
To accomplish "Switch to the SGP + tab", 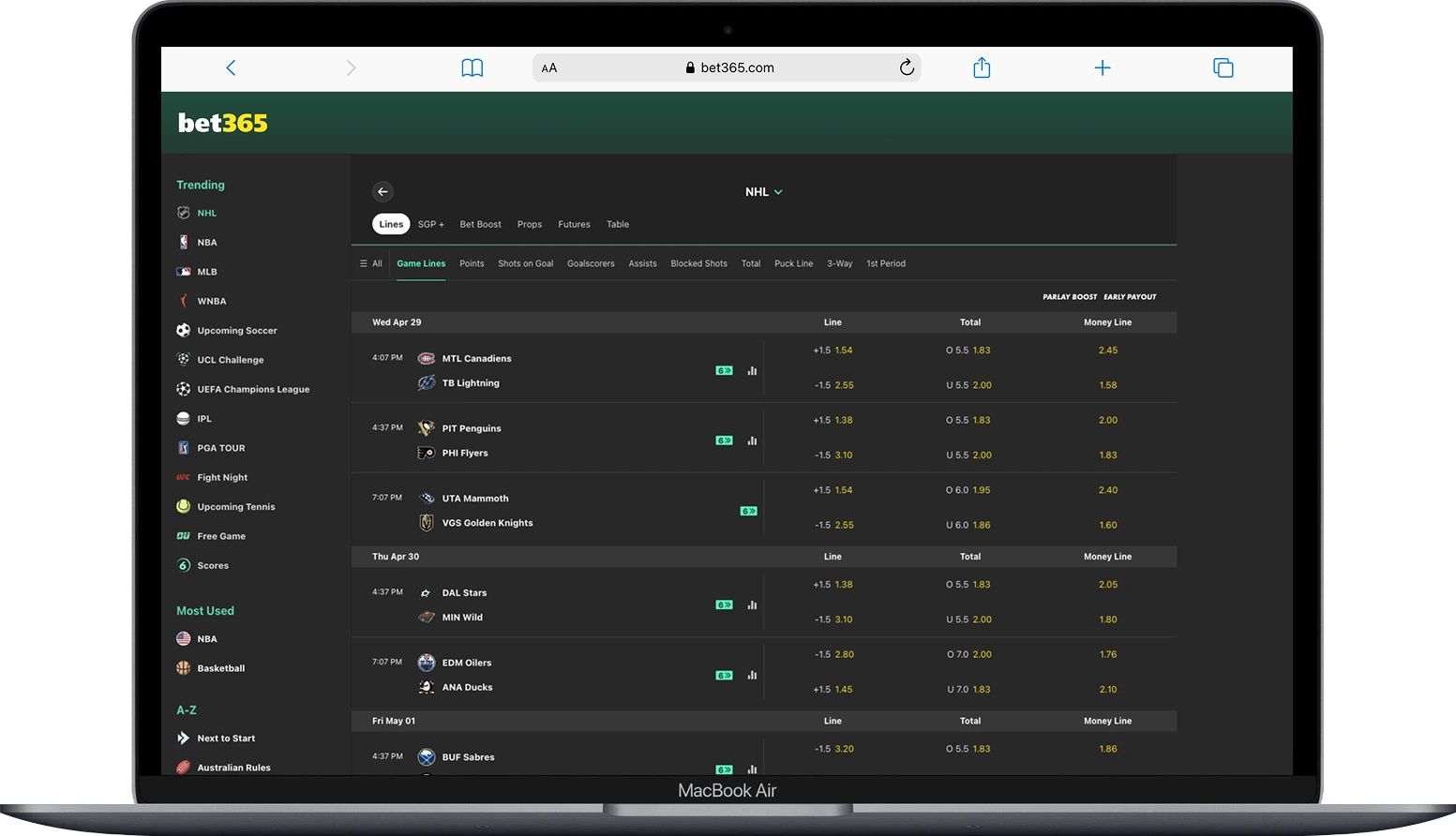I will click(431, 224).
